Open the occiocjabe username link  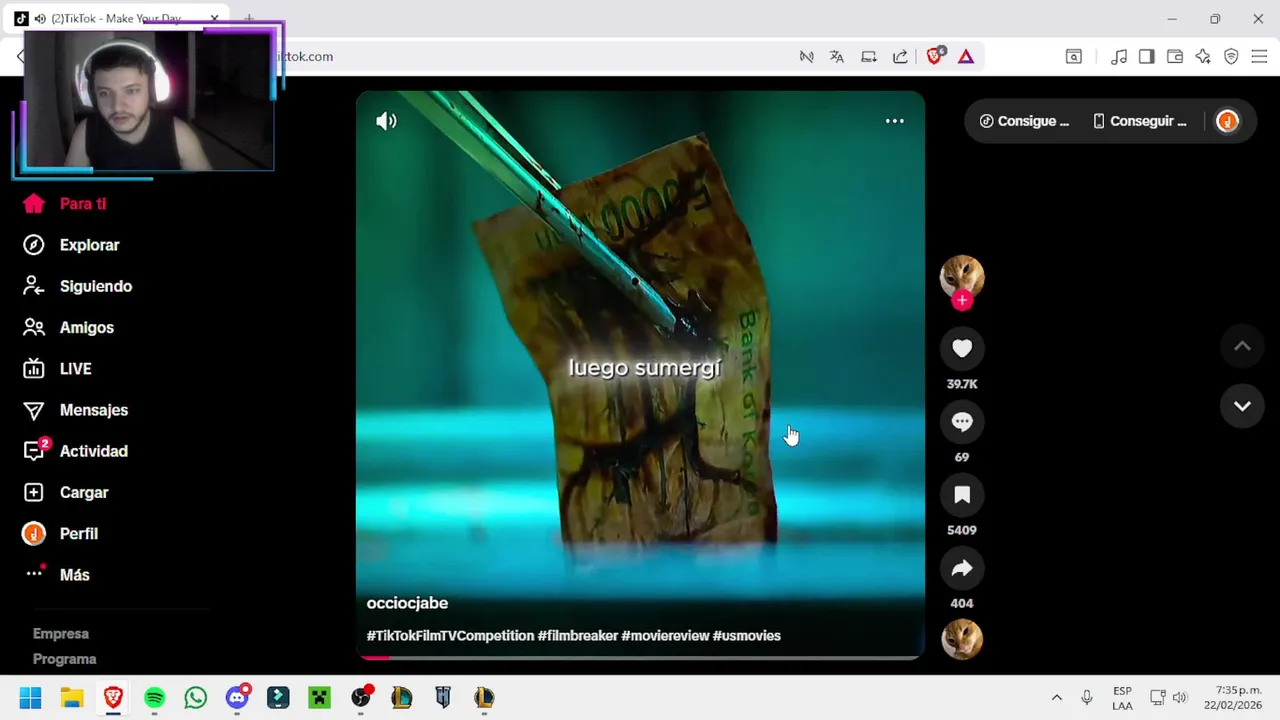(407, 603)
